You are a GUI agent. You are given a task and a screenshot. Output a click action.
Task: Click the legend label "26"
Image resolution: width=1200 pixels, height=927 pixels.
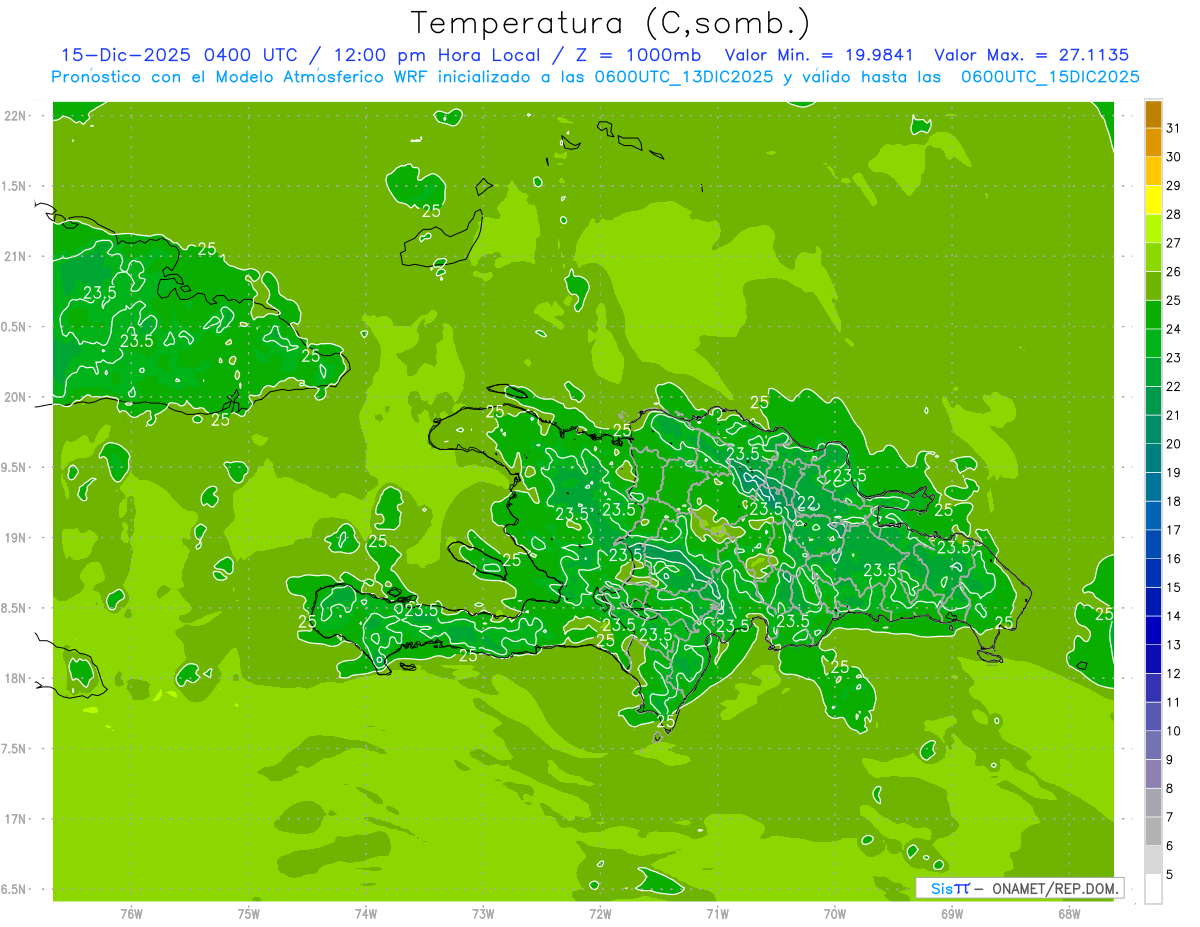(x=1174, y=272)
